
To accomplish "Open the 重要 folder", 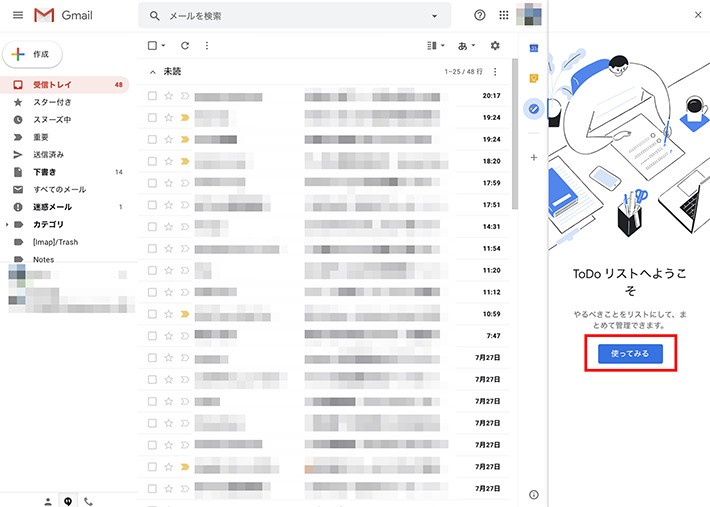I will pos(65,137).
